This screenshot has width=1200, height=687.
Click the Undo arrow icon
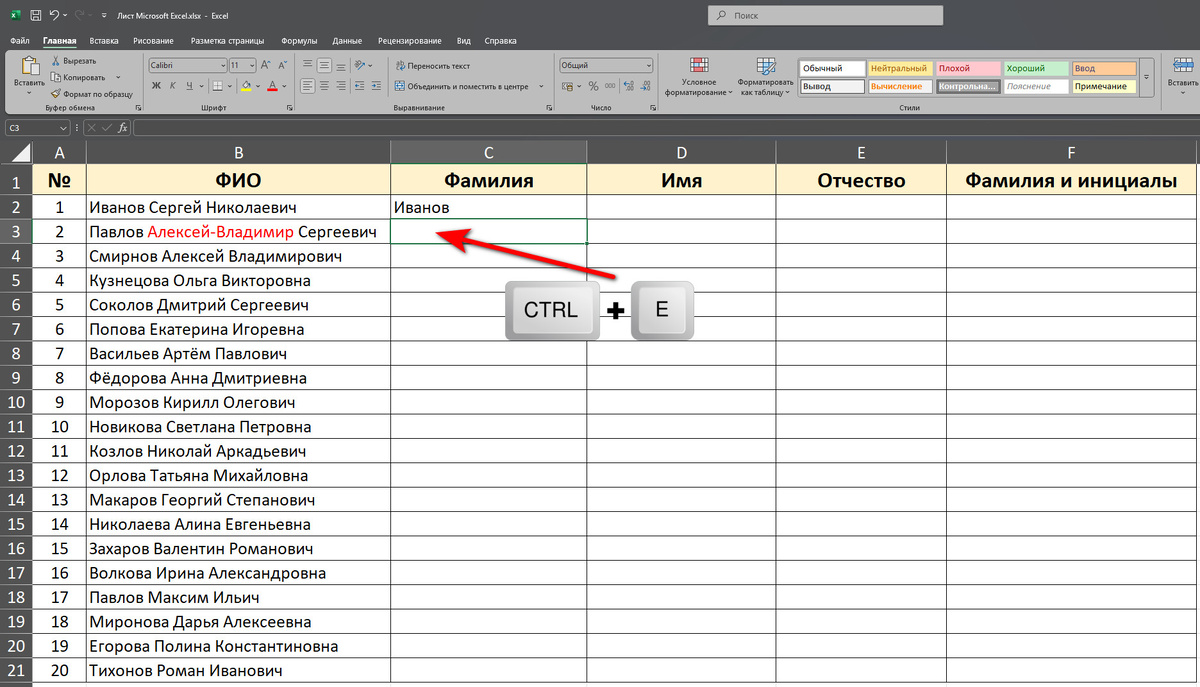(54, 15)
